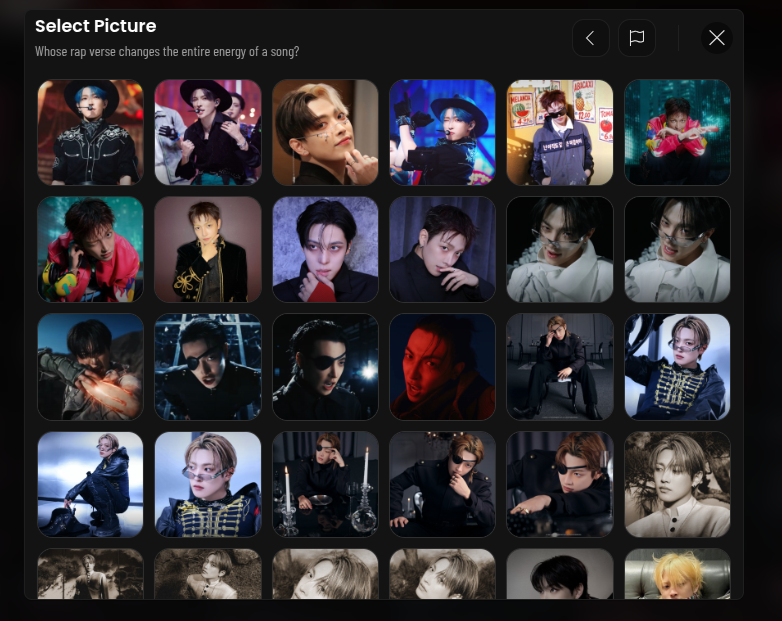Screen dimensions: 782x621
Task: Select the blue-haired performer in black western shirt
Action: 90,132
